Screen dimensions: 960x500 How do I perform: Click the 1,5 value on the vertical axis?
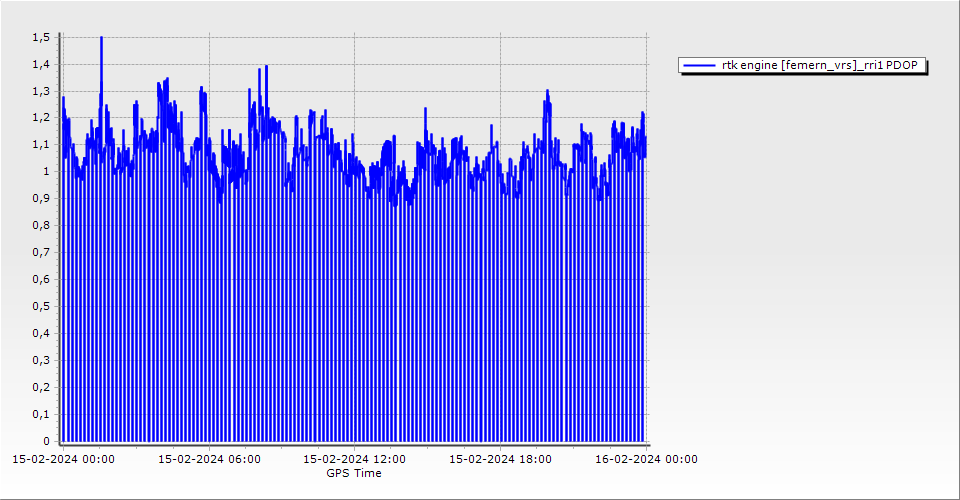tap(40, 37)
